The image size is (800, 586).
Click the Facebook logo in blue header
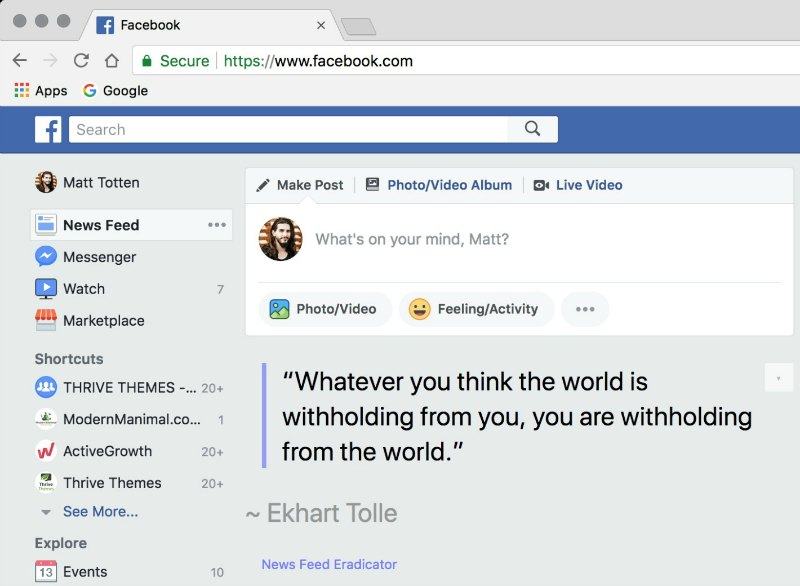pos(48,130)
